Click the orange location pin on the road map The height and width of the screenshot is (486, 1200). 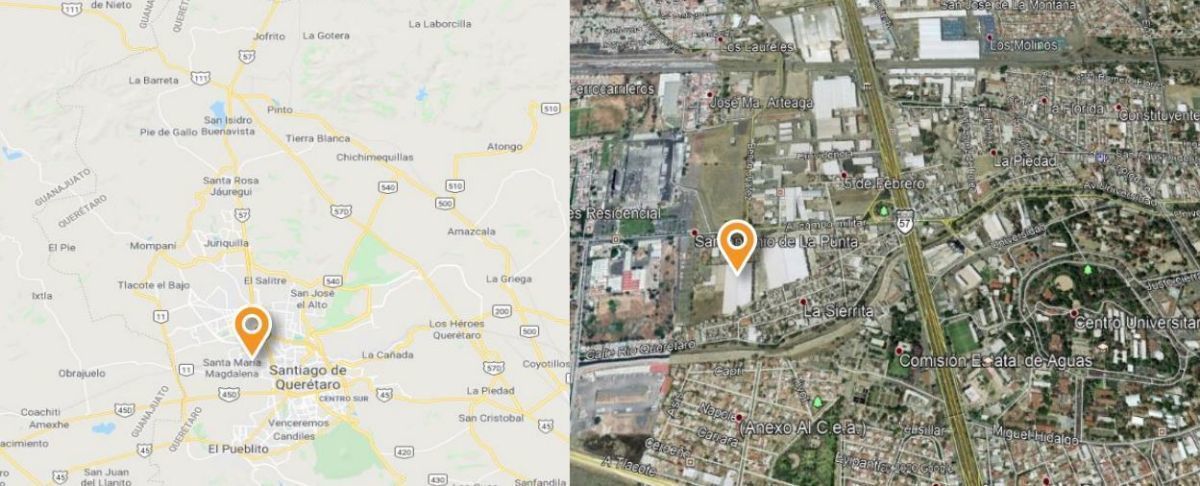tap(251, 330)
